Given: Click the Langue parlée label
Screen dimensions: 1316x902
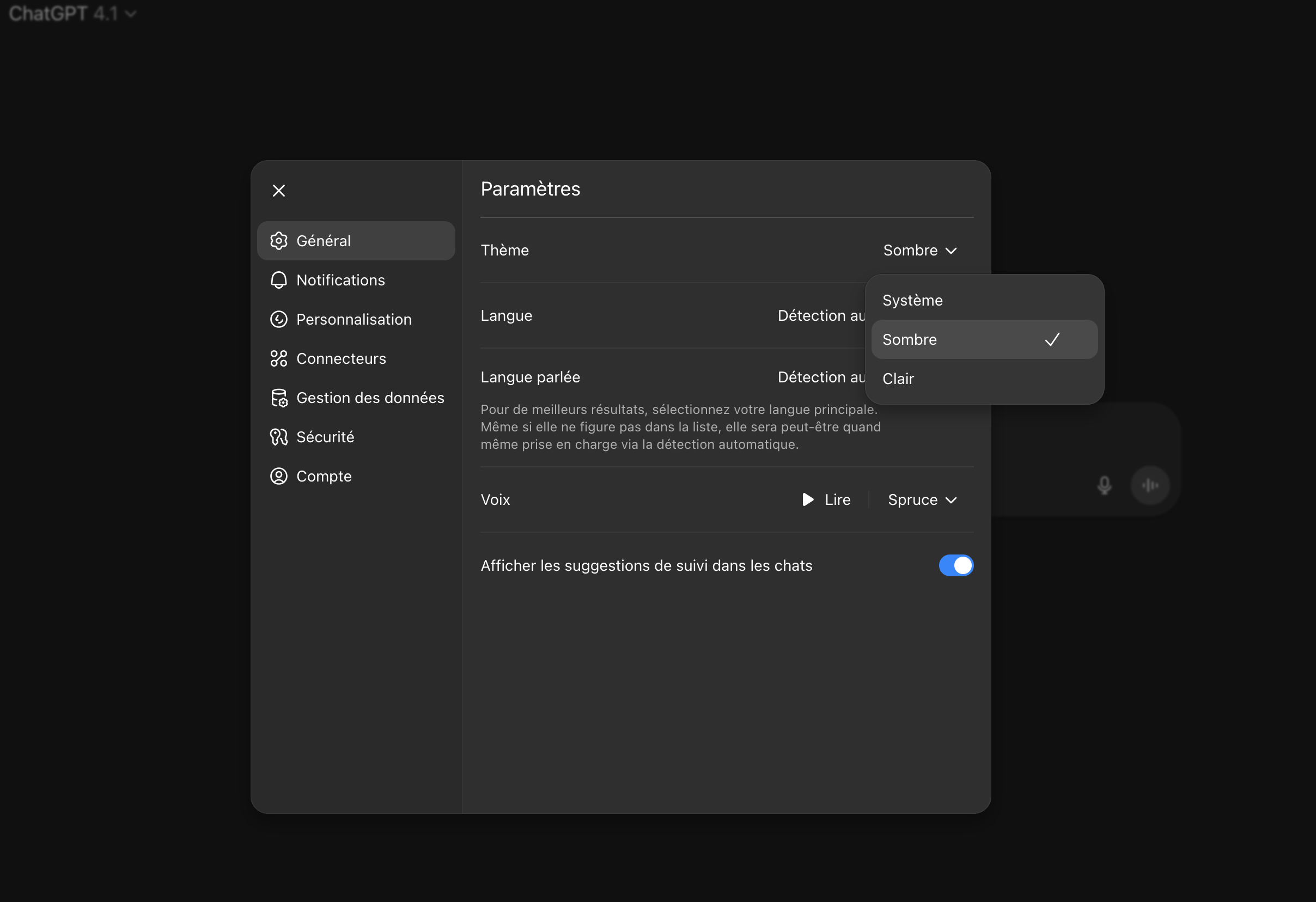Looking at the screenshot, I should (530, 377).
